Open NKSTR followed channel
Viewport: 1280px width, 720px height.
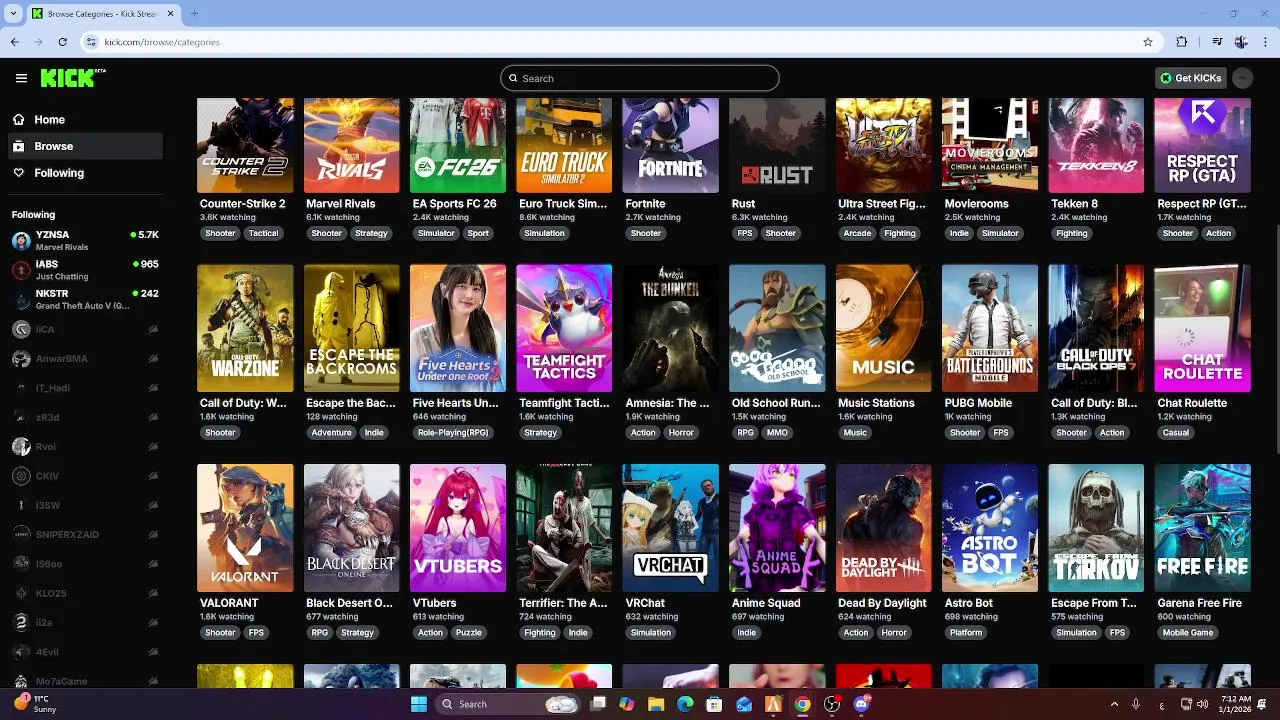(85, 299)
